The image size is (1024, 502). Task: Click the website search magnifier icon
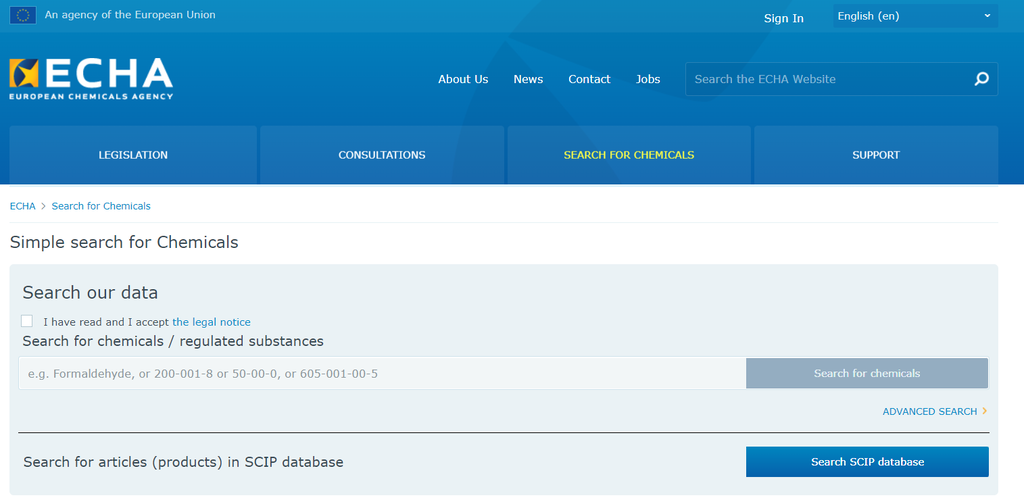tap(982, 79)
